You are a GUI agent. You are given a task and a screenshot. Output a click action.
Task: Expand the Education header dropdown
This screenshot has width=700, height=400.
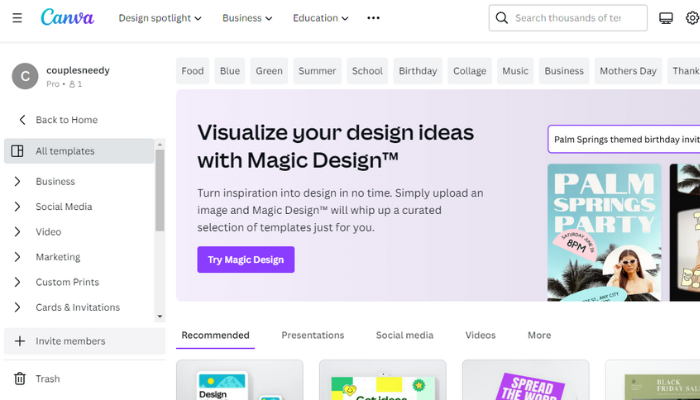point(321,18)
